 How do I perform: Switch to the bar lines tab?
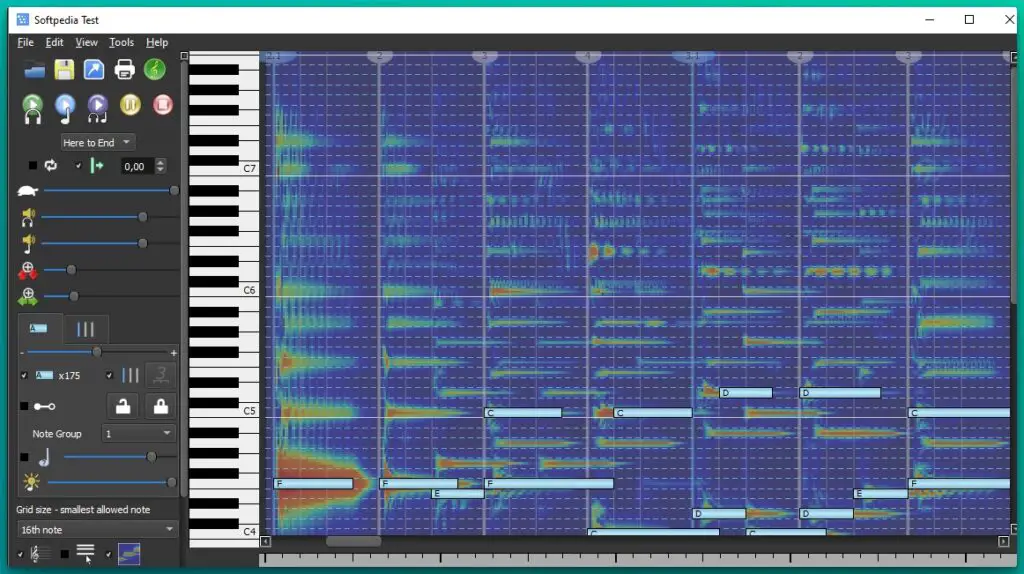[x=86, y=329]
